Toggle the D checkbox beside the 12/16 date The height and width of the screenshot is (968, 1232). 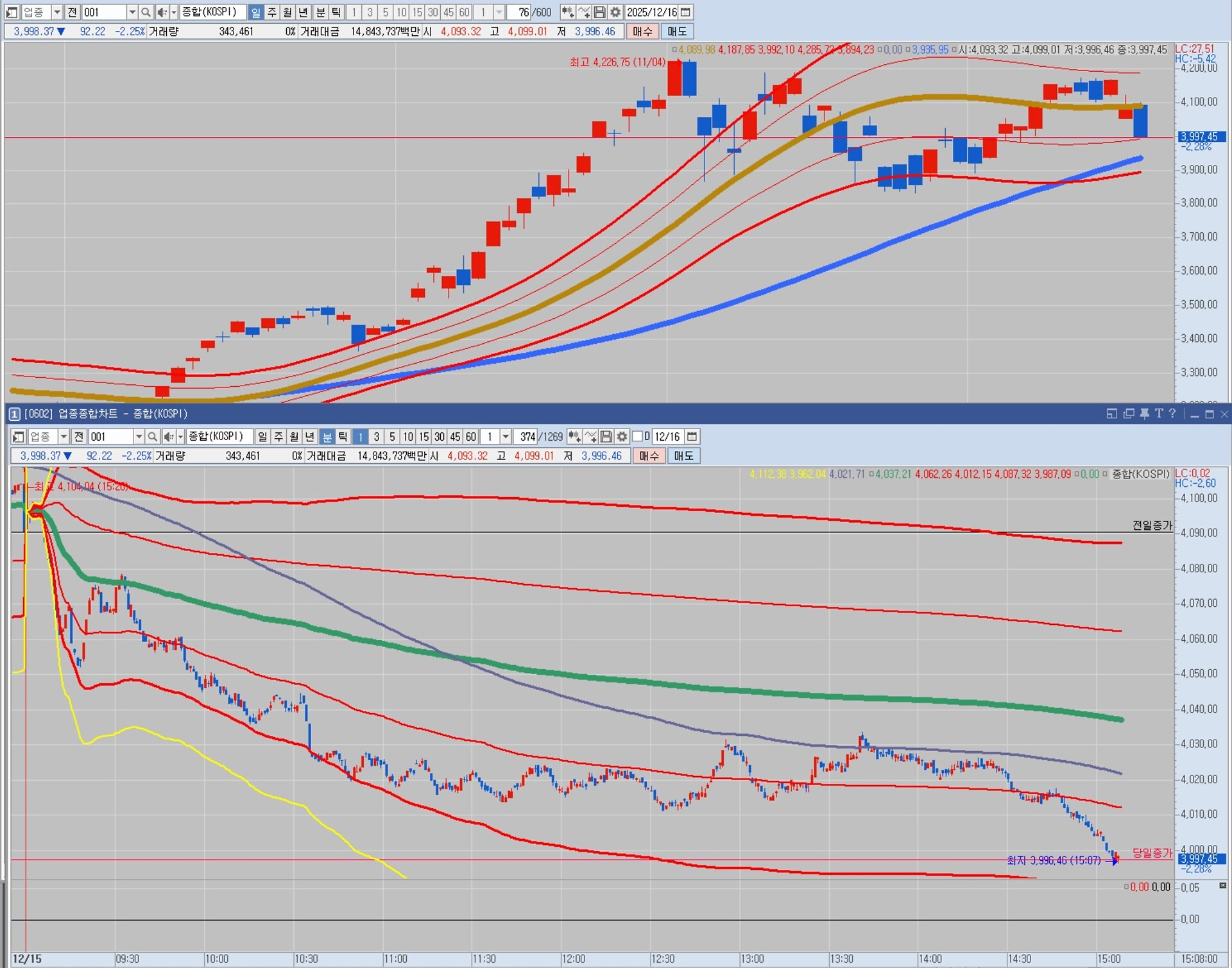tap(637, 437)
